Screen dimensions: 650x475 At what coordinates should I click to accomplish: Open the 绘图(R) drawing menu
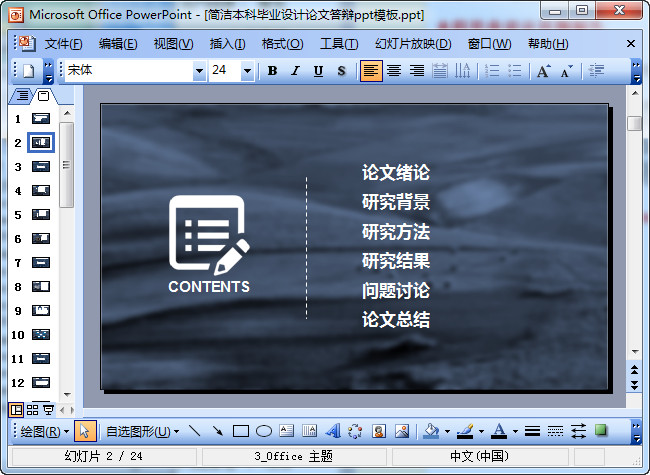point(44,431)
